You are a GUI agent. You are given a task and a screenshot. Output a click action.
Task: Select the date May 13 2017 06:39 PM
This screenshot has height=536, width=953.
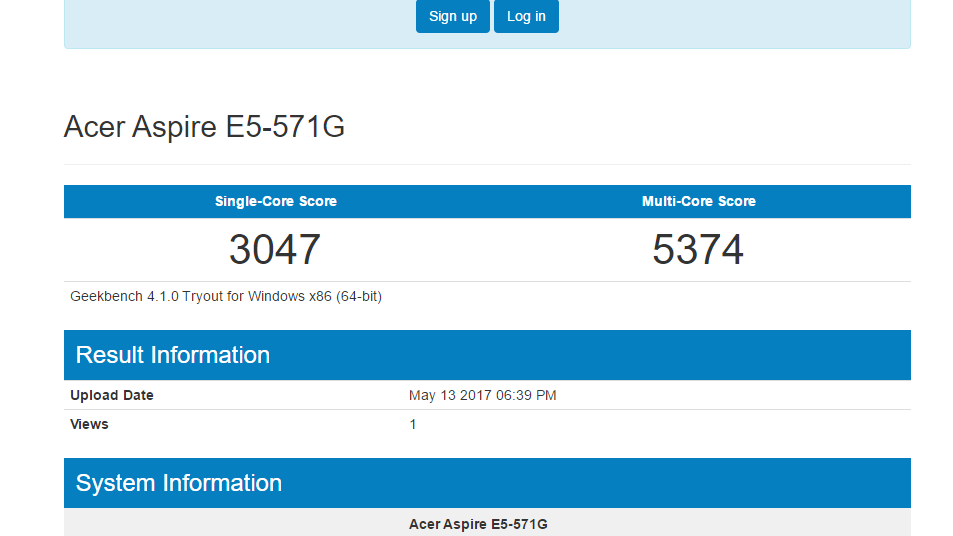click(x=483, y=395)
